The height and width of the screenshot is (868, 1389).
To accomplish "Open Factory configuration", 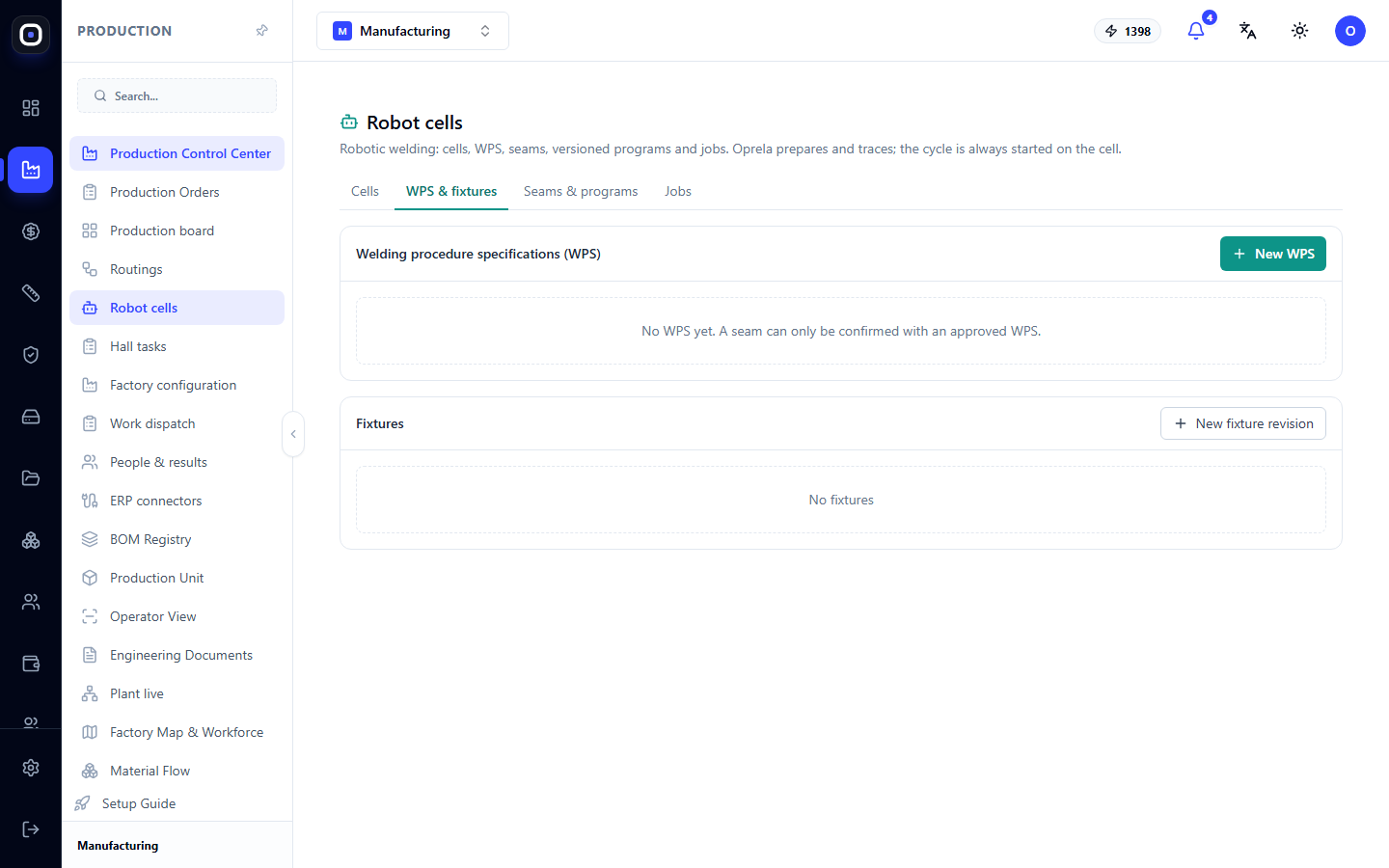I will [x=177, y=385].
